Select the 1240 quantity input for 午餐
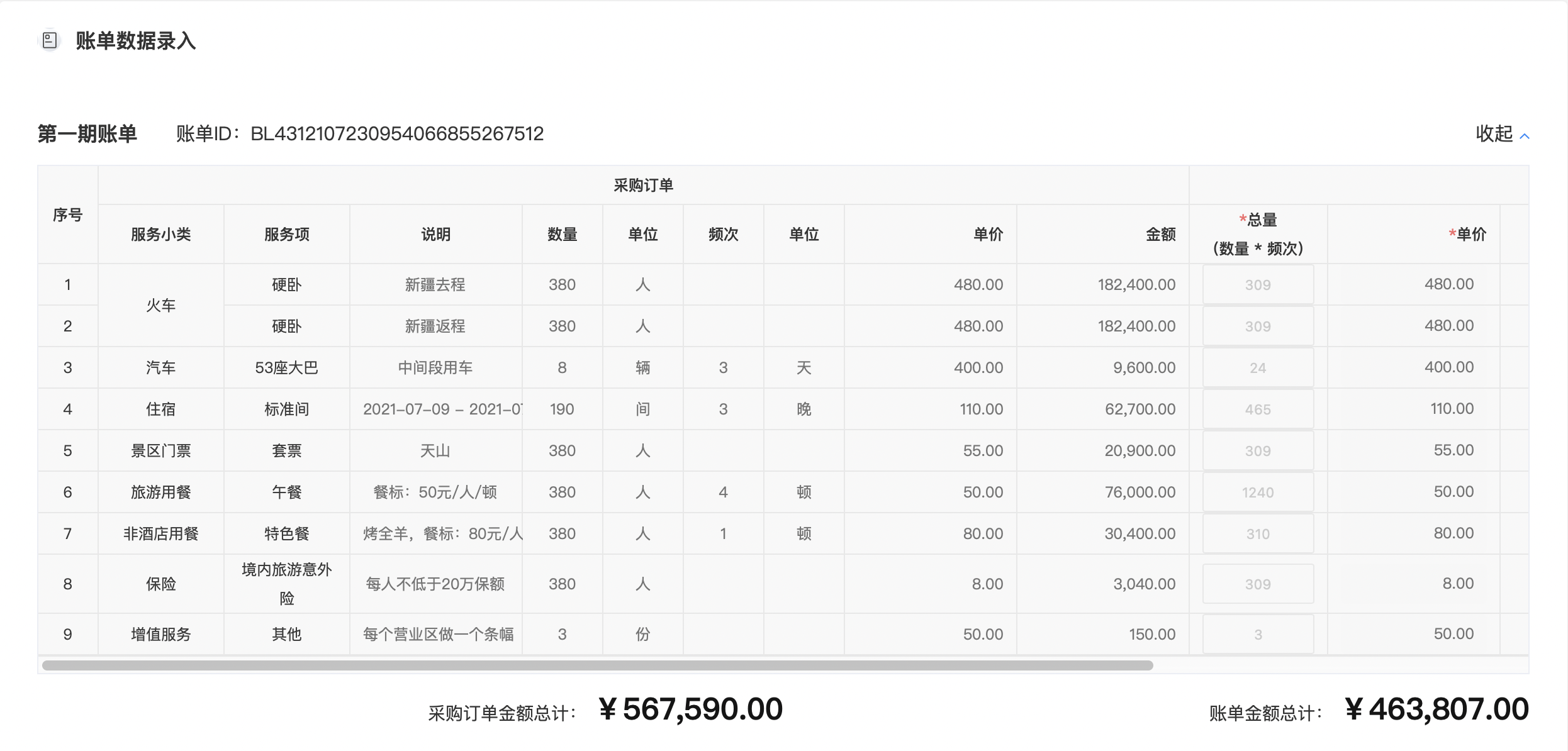 1258,492
